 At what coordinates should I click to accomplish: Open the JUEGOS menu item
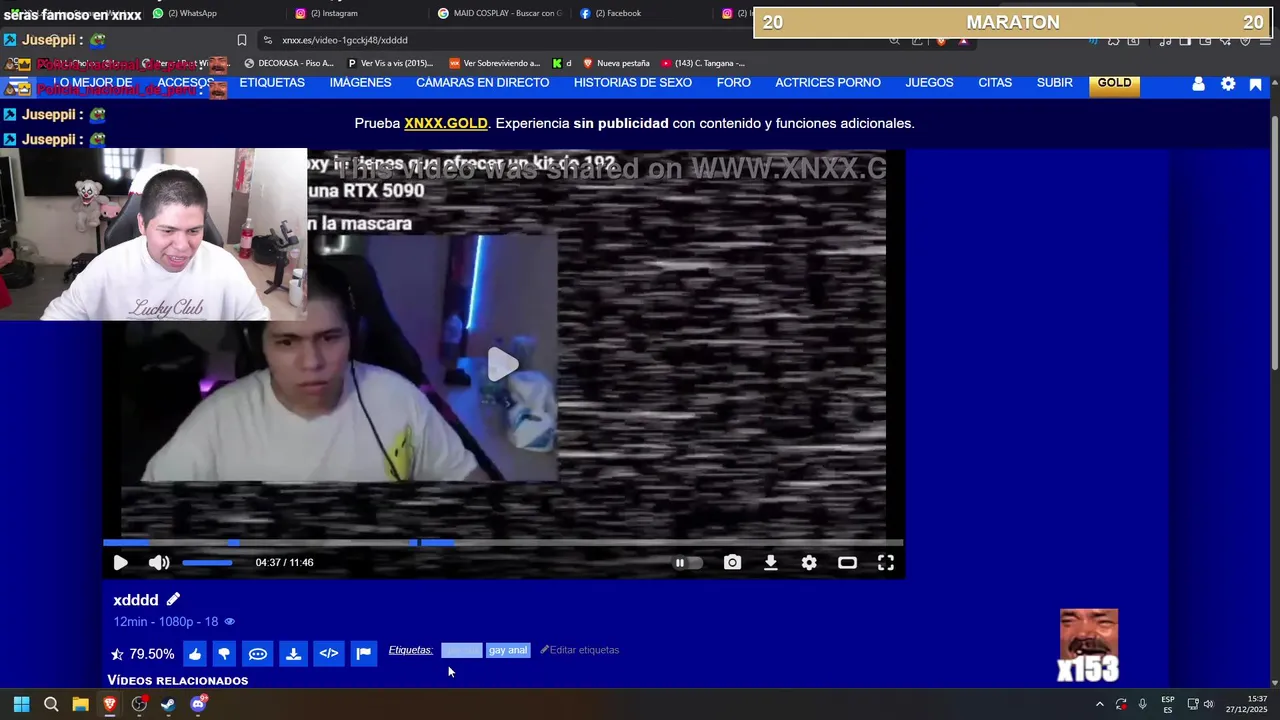(x=929, y=83)
